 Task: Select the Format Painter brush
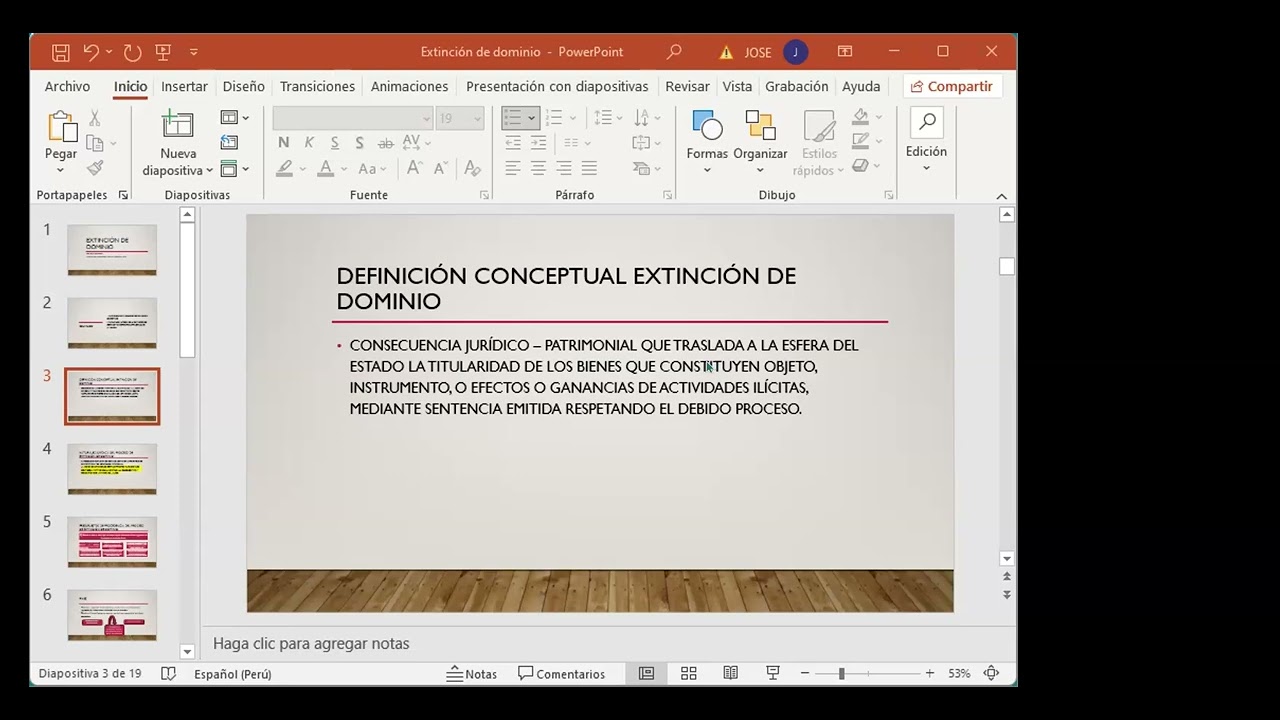(x=95, y=168)
